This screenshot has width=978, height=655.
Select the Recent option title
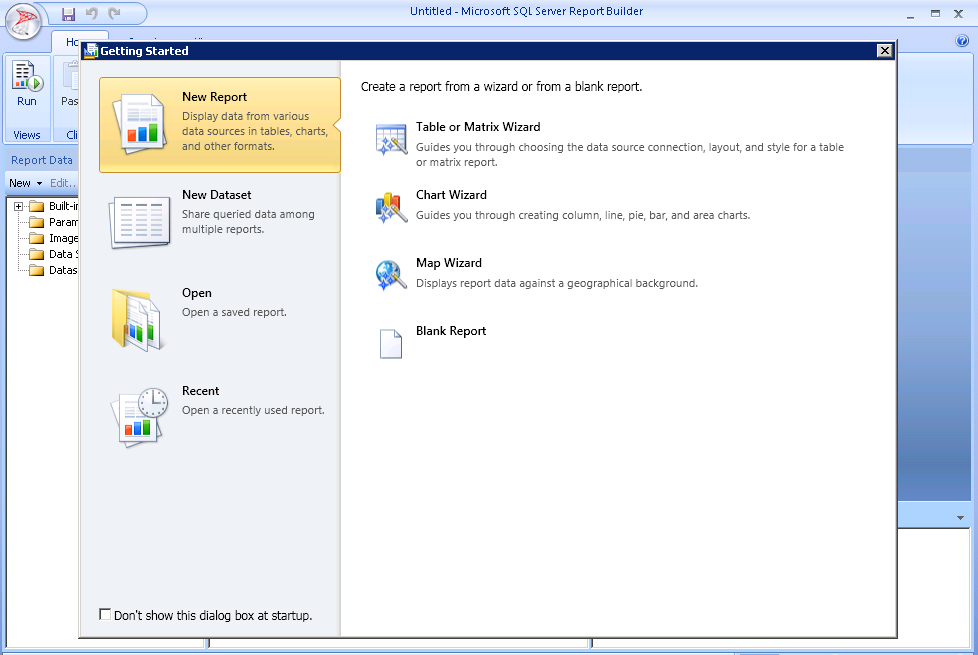[x=201, y=391]
